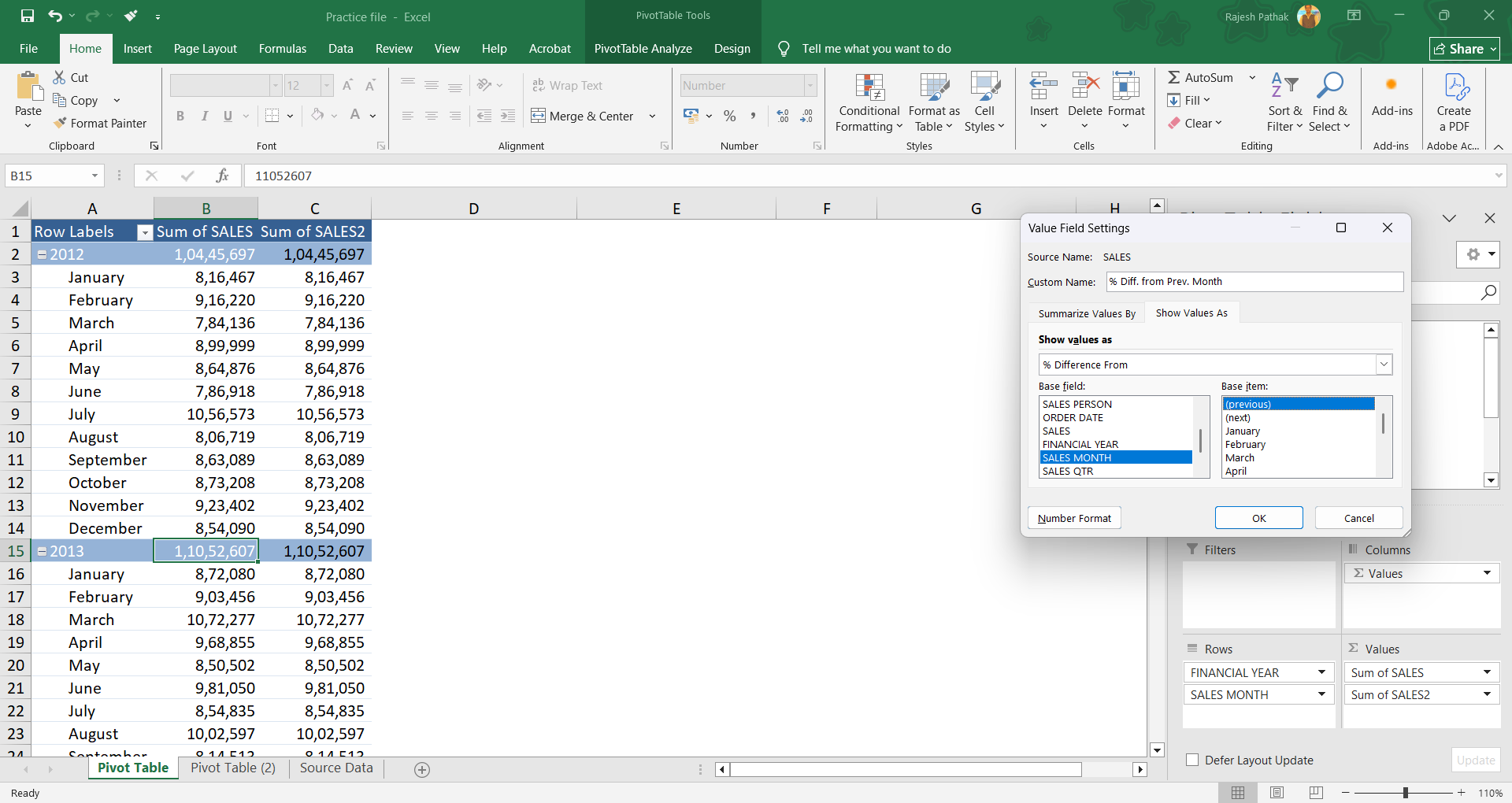Click the Number Format button
This screenshot has height=803, width=1512.
tap(1074, 518)
